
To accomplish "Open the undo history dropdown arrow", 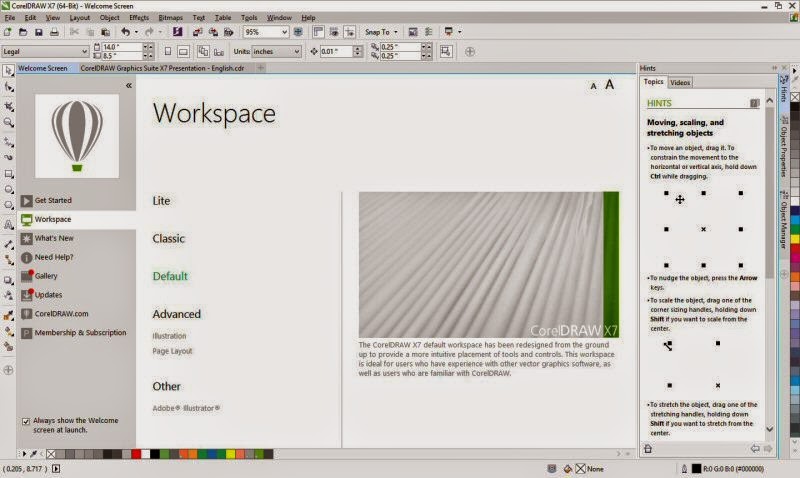I will 136,32.
